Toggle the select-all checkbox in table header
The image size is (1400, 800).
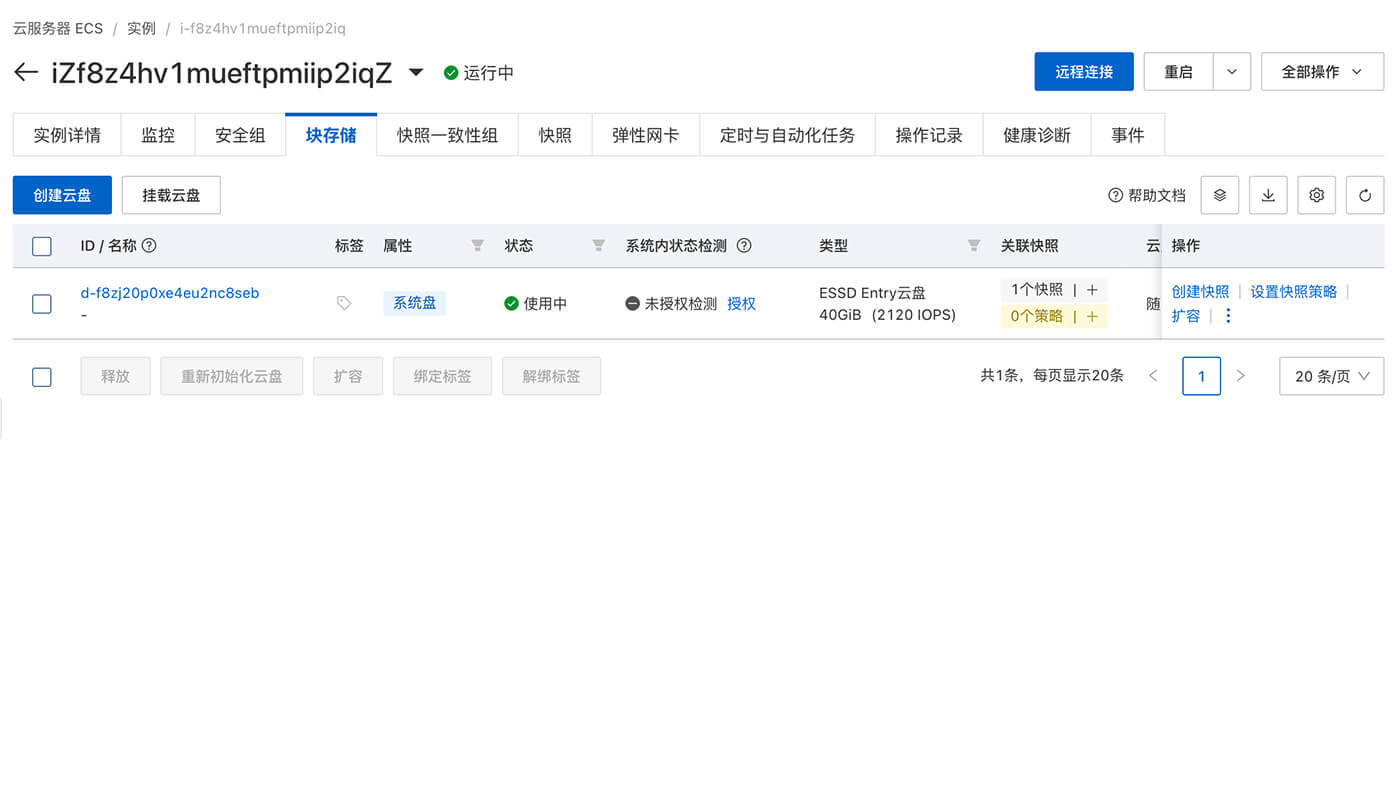click(42, 246)
